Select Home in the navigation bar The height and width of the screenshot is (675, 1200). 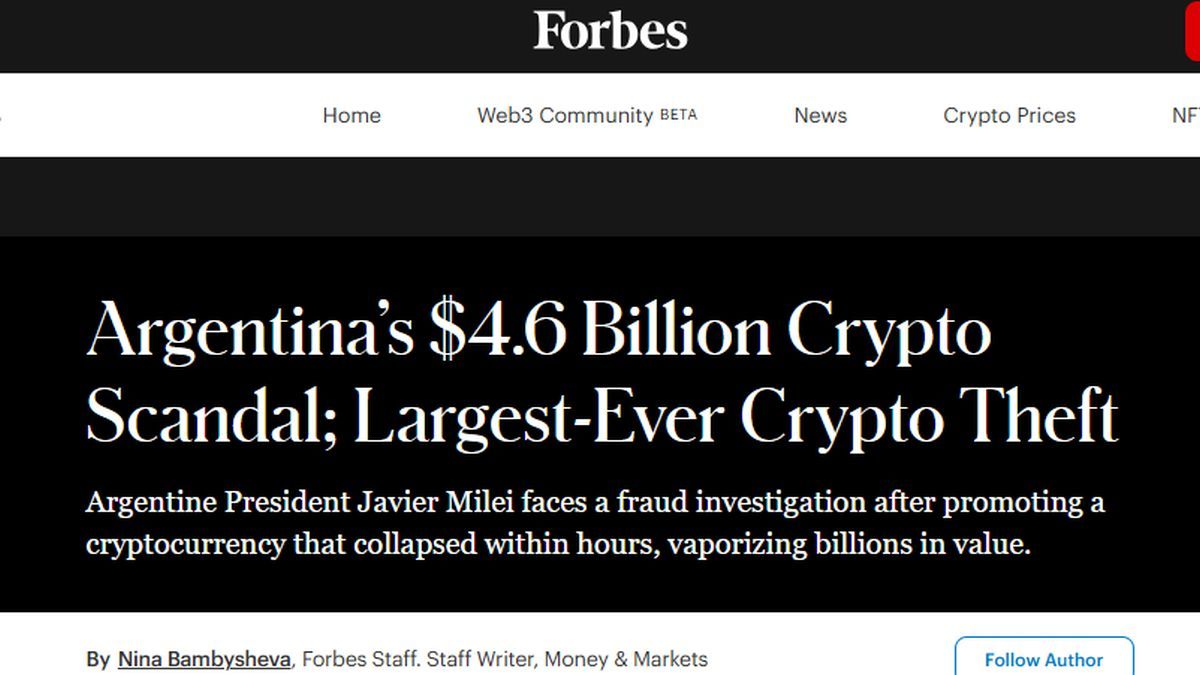(x=351, y=115)
